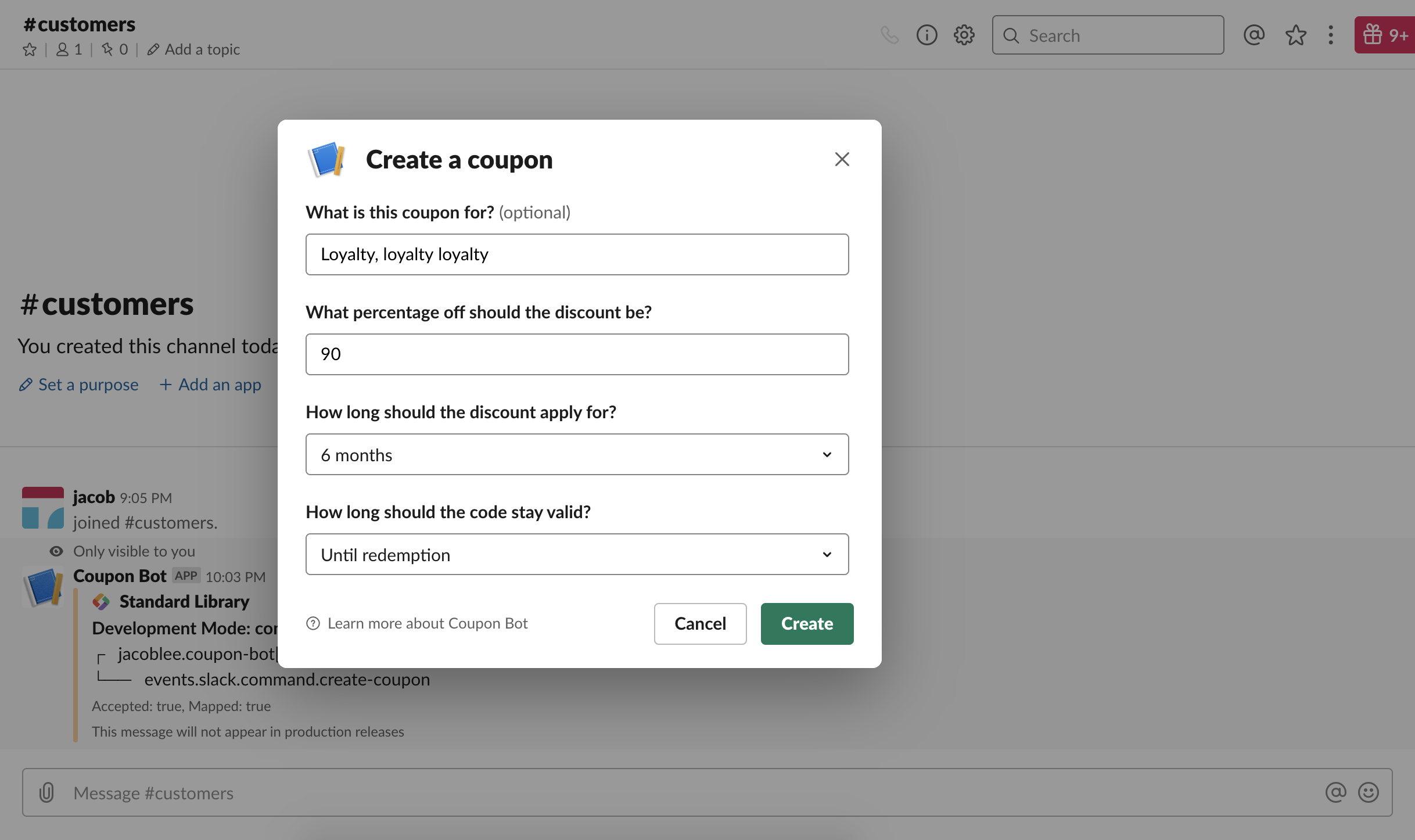Expand the code validity dropdown
This screenshot has width=1415, height=840.
click(577, 554)
